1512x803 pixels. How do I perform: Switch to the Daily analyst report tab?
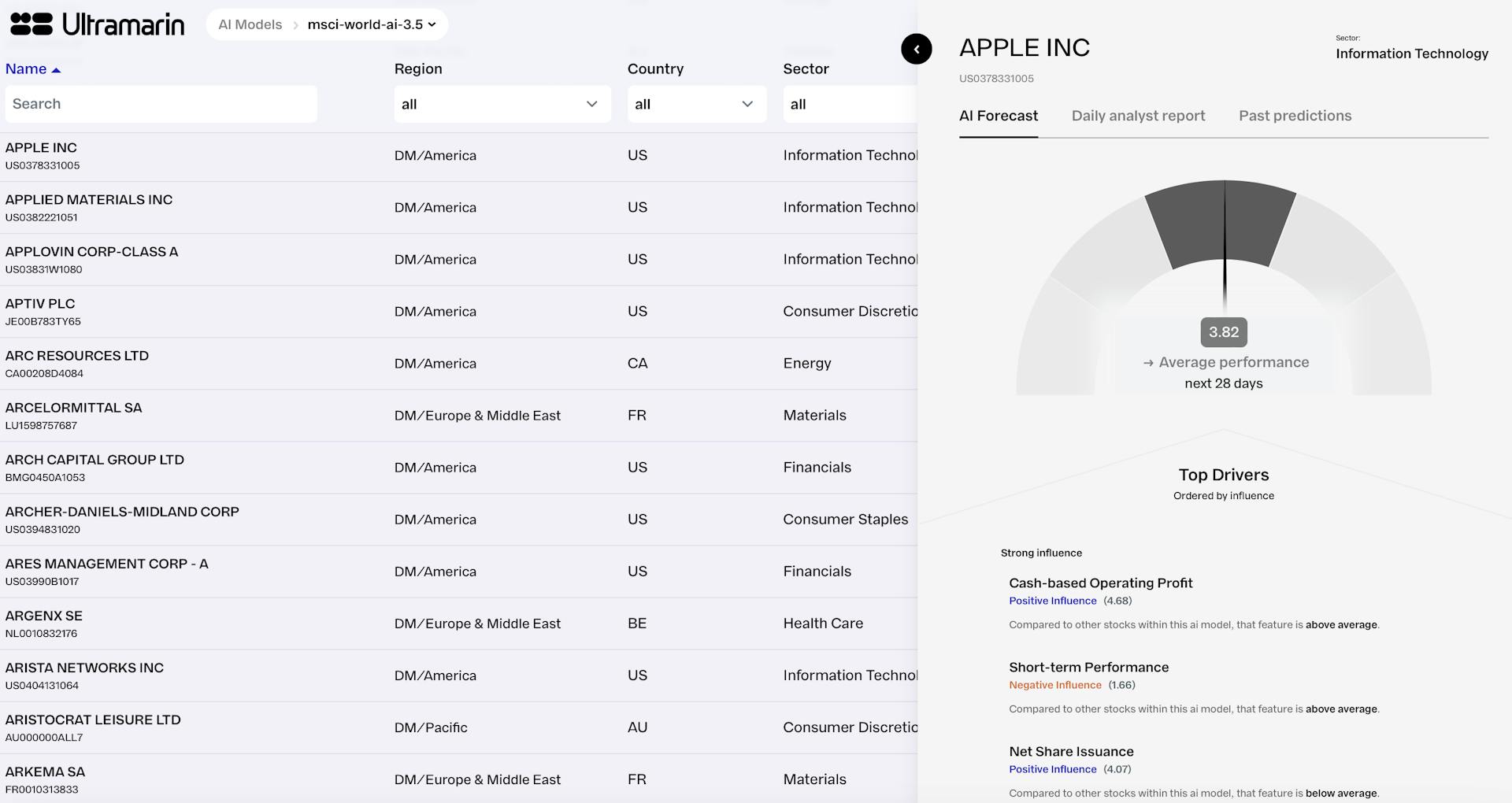(1137, 116)
